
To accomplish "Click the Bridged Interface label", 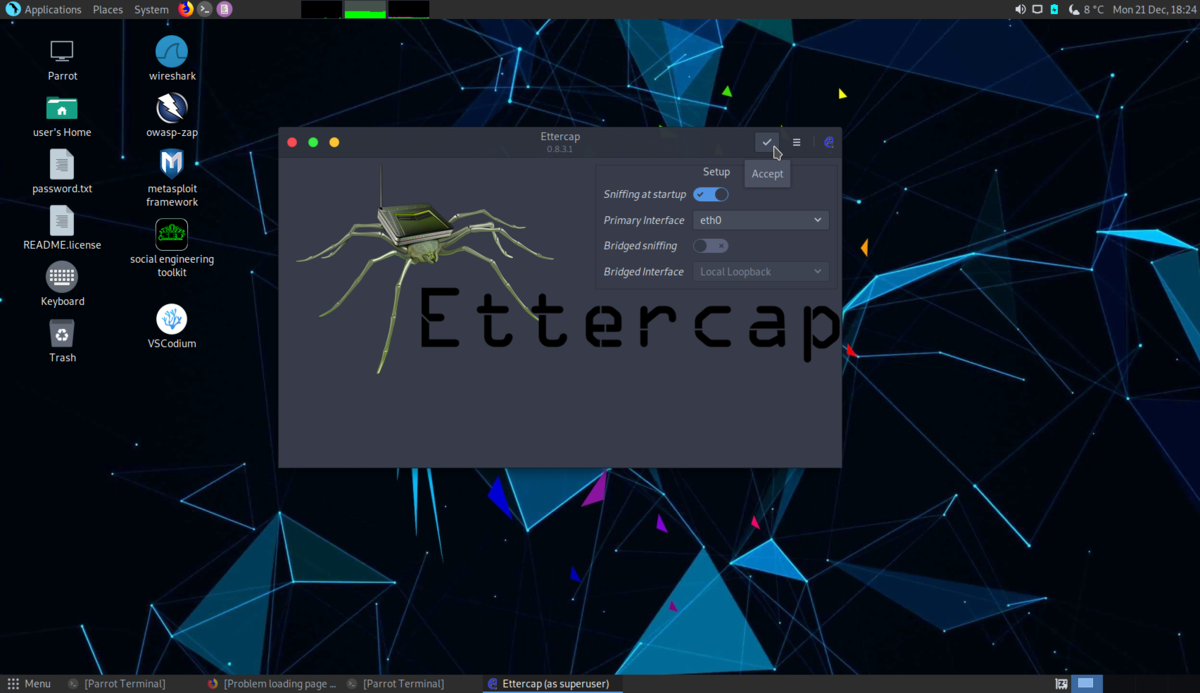I will (644, 271).
